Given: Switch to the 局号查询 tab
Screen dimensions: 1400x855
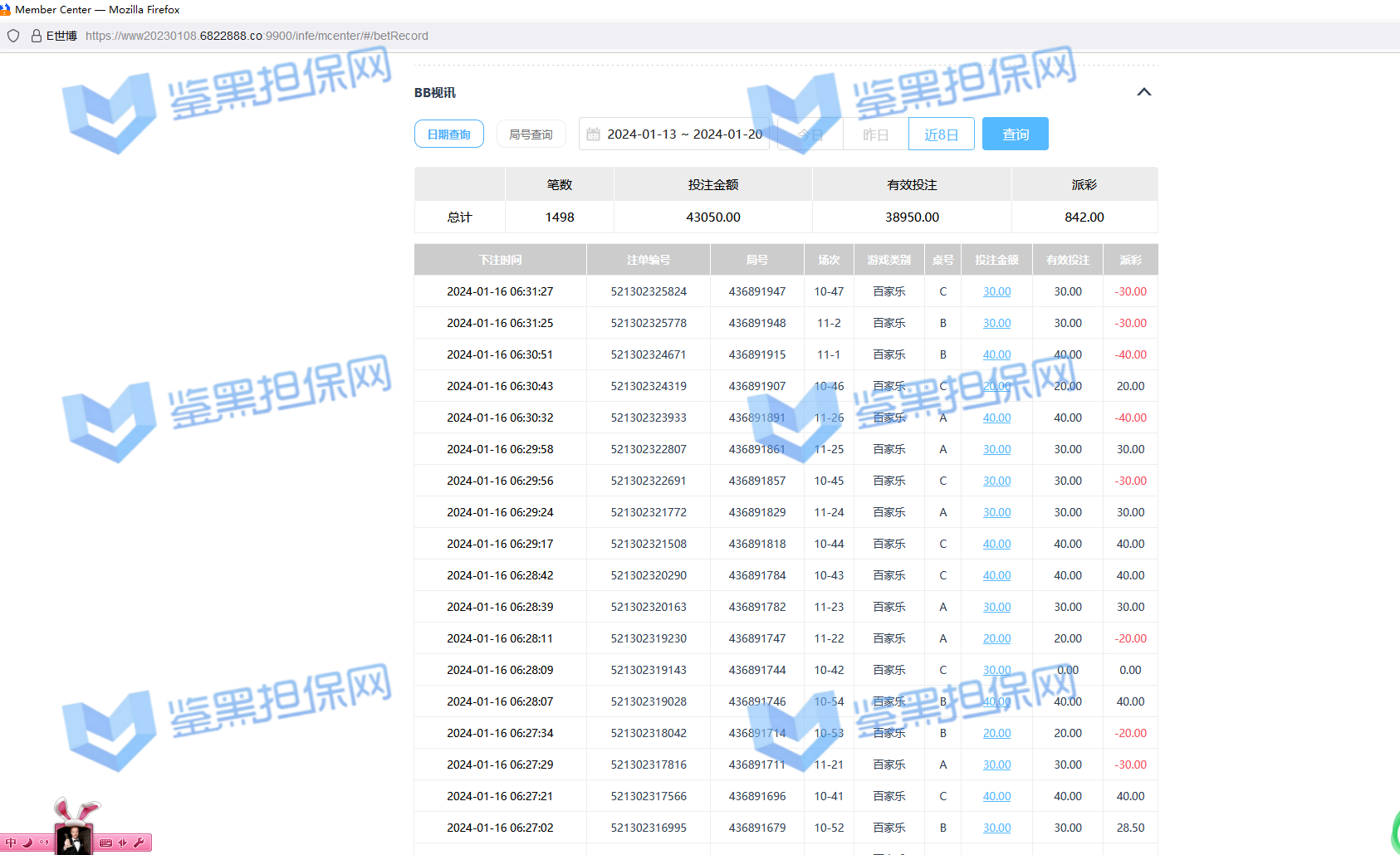Looking at the screenshot, I should click(x=531, y=134).
